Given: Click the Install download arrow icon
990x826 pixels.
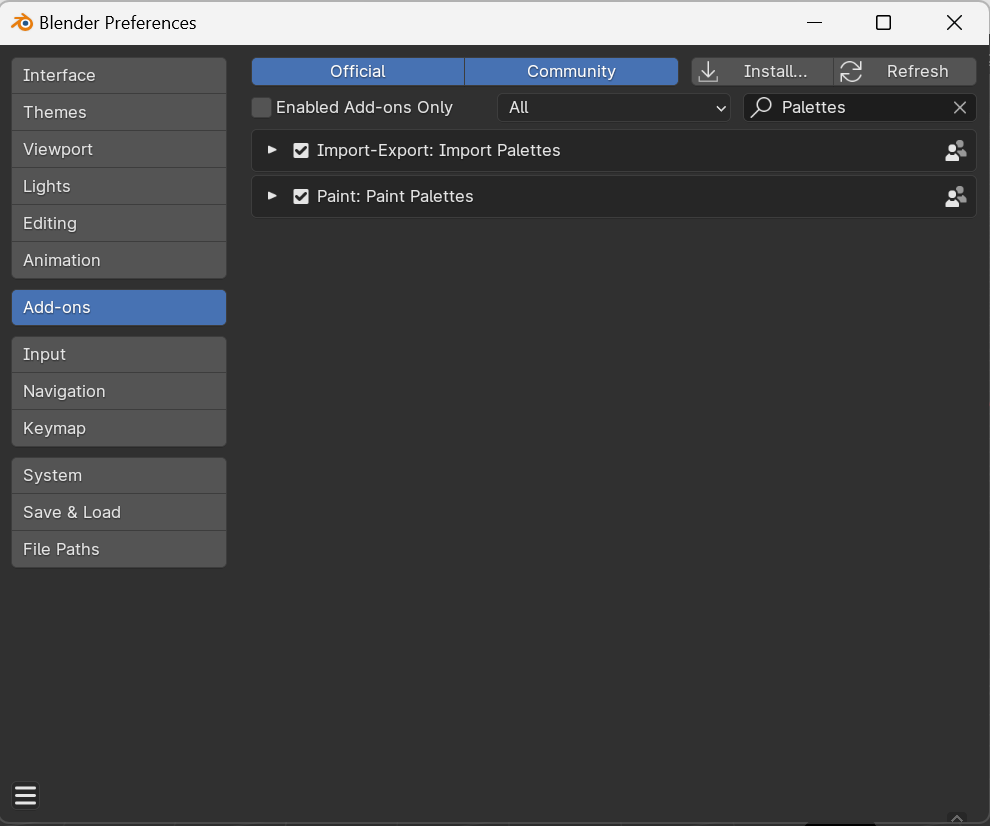Looking at the screenshot, I should tap(708, 71).
